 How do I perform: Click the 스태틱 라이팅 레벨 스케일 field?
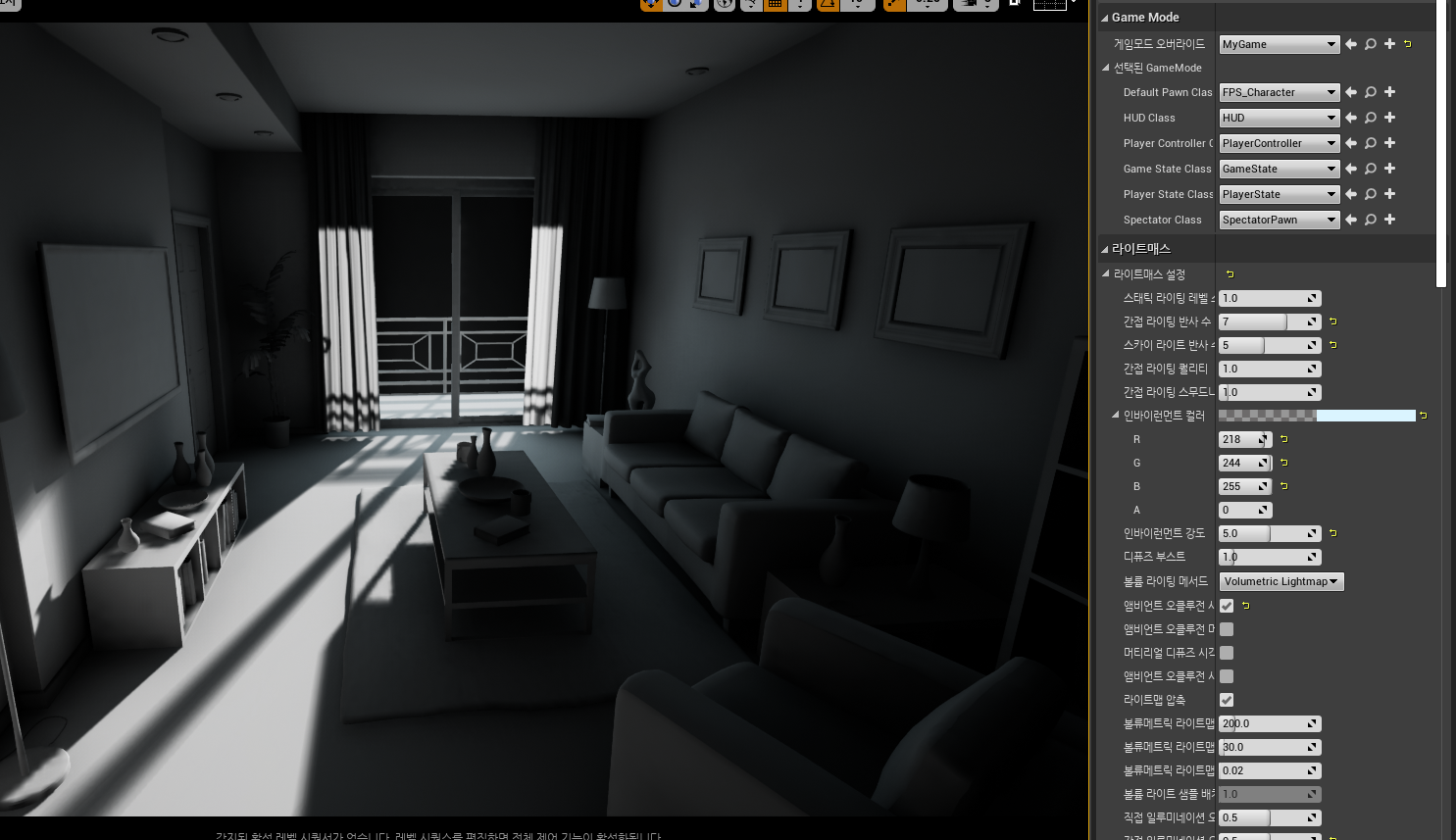pyautogui.click(x=1270, y=298)
